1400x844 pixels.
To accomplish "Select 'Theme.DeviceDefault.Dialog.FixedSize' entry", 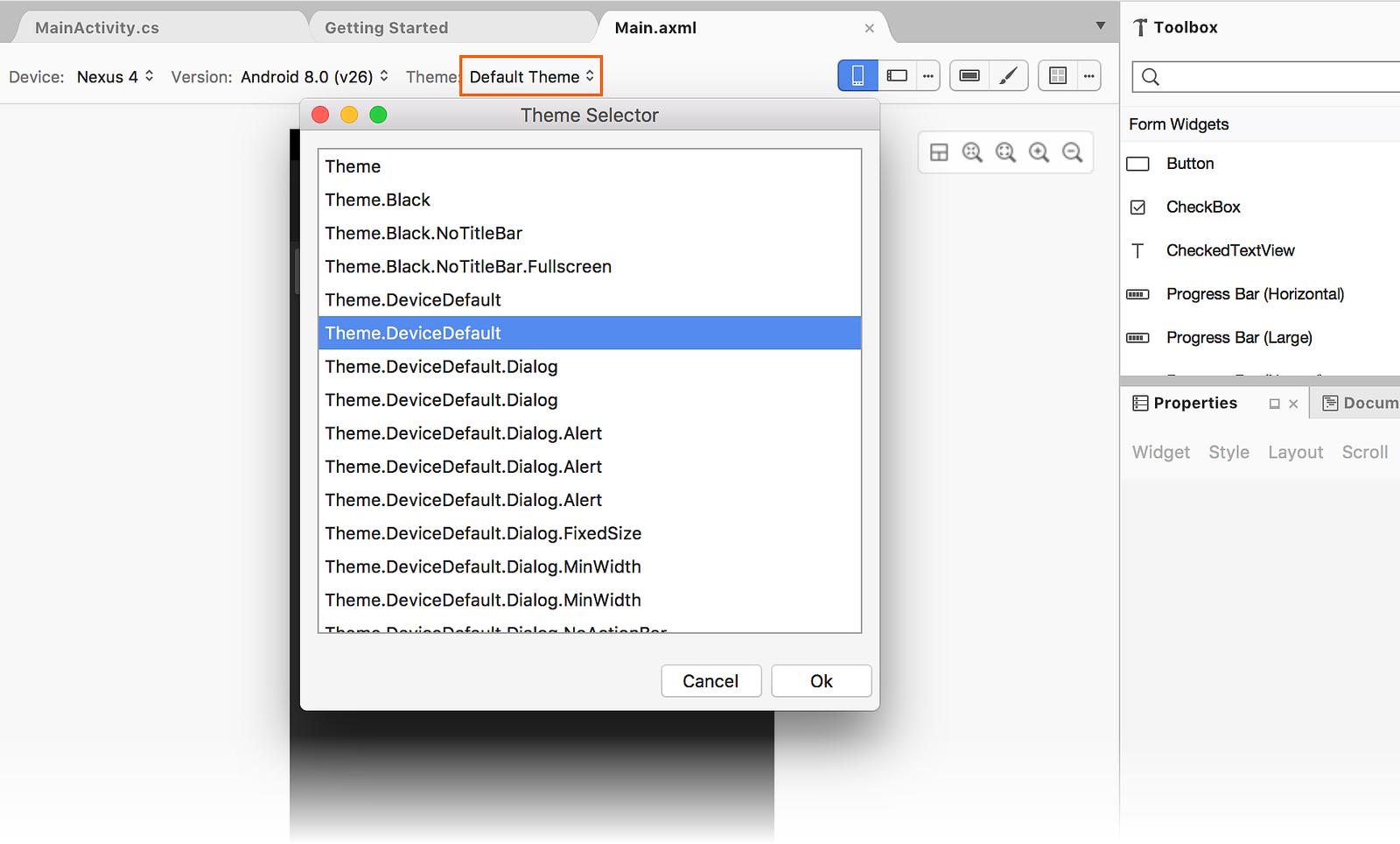I will 590,533.
